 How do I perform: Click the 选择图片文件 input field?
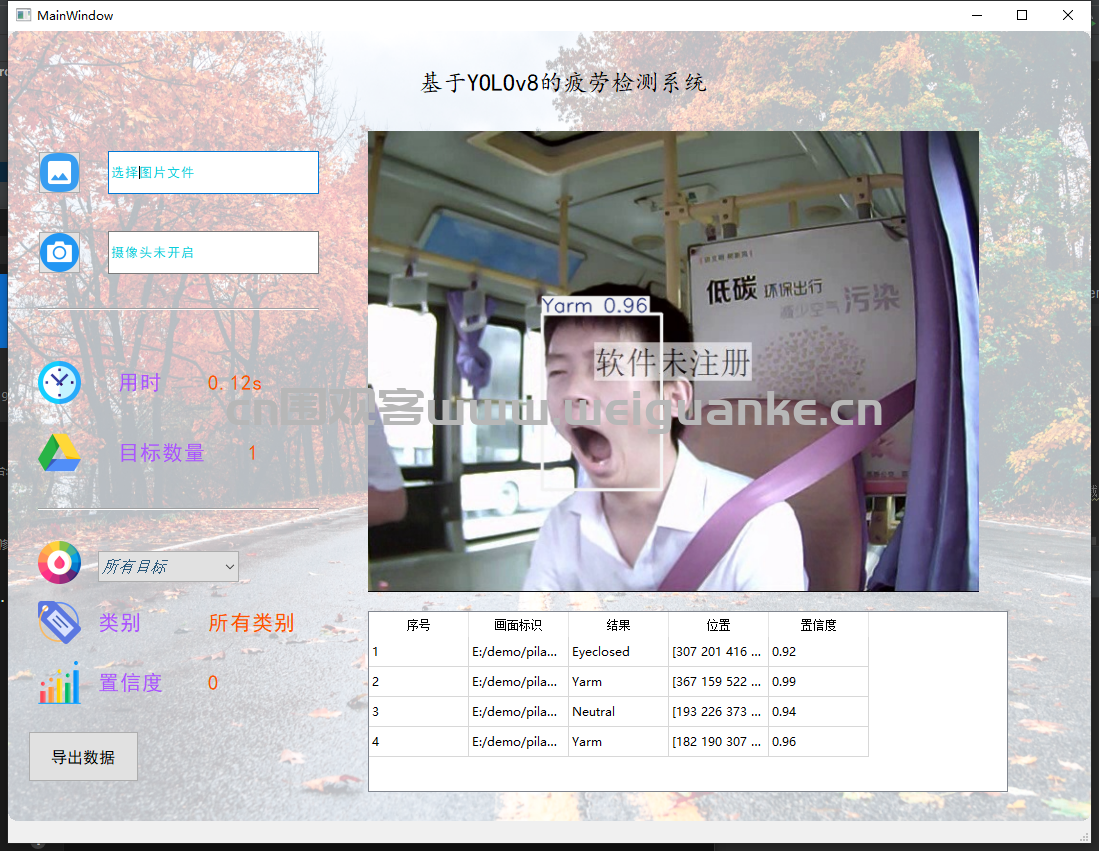[x=213, y=173]
